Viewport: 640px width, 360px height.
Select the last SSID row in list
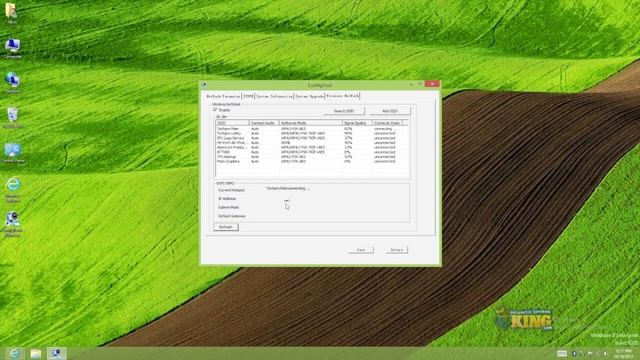click(x=312, y=162)
